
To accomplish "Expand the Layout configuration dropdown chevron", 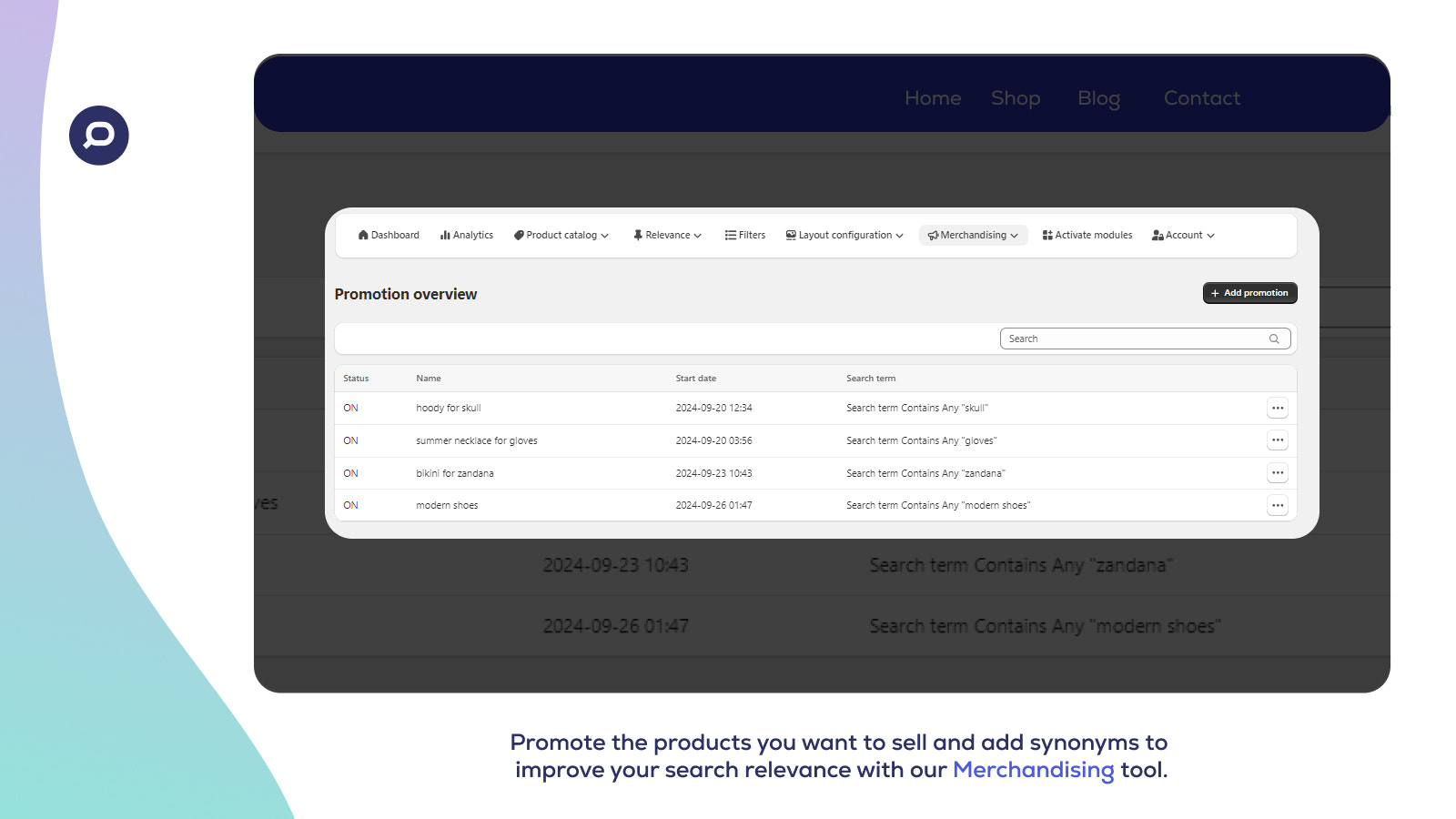I will 900,236.
